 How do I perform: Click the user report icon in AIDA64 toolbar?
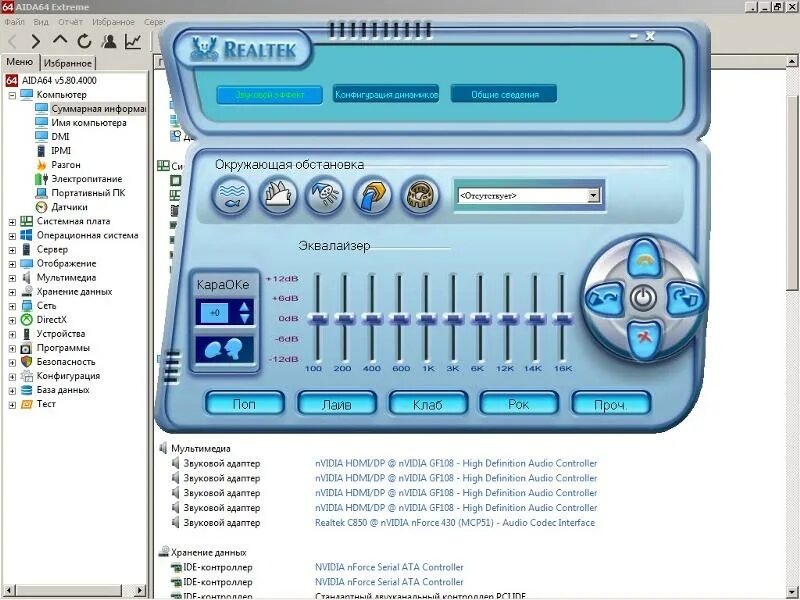click(109, 41)
